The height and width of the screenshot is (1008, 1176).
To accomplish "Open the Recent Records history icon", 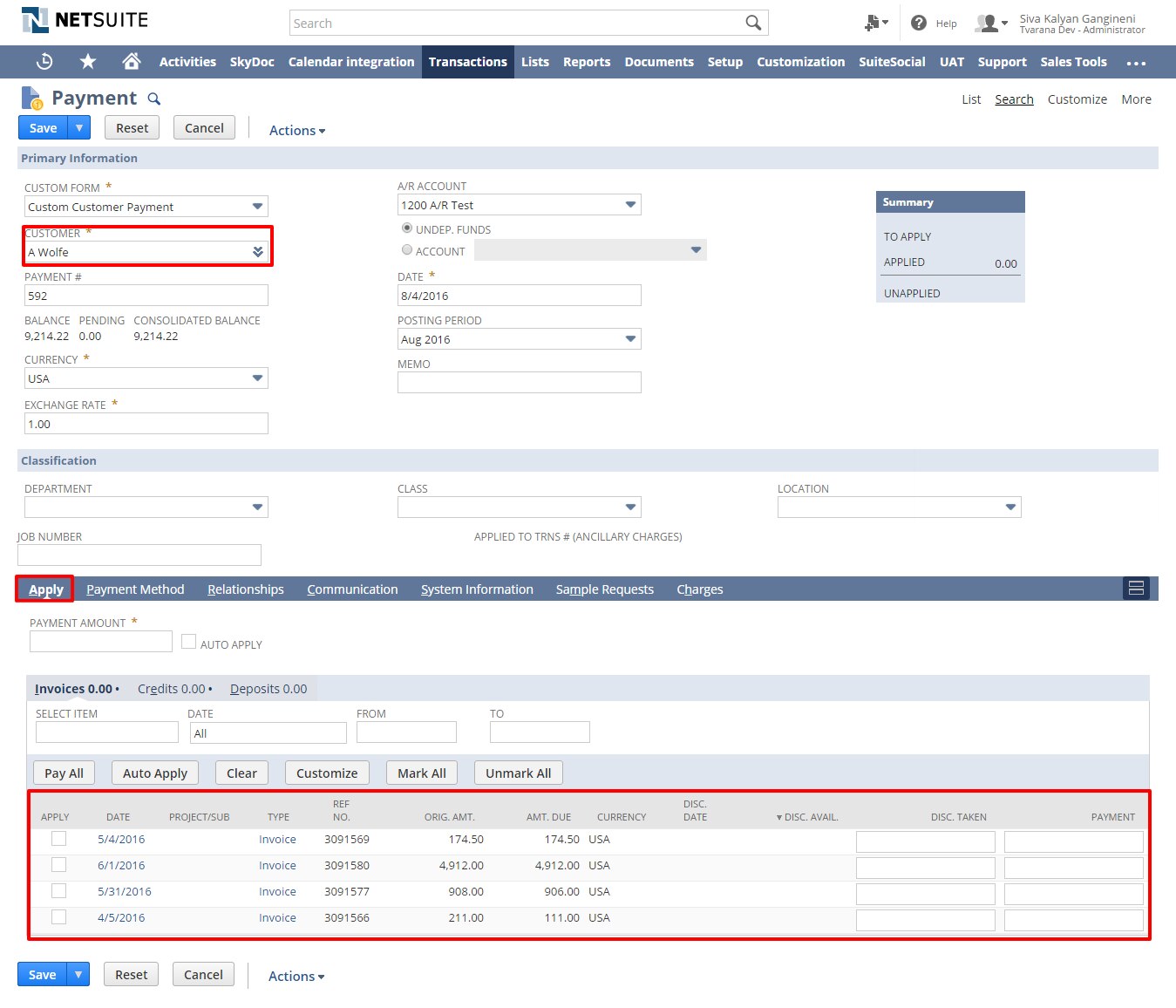I will 44,62.
